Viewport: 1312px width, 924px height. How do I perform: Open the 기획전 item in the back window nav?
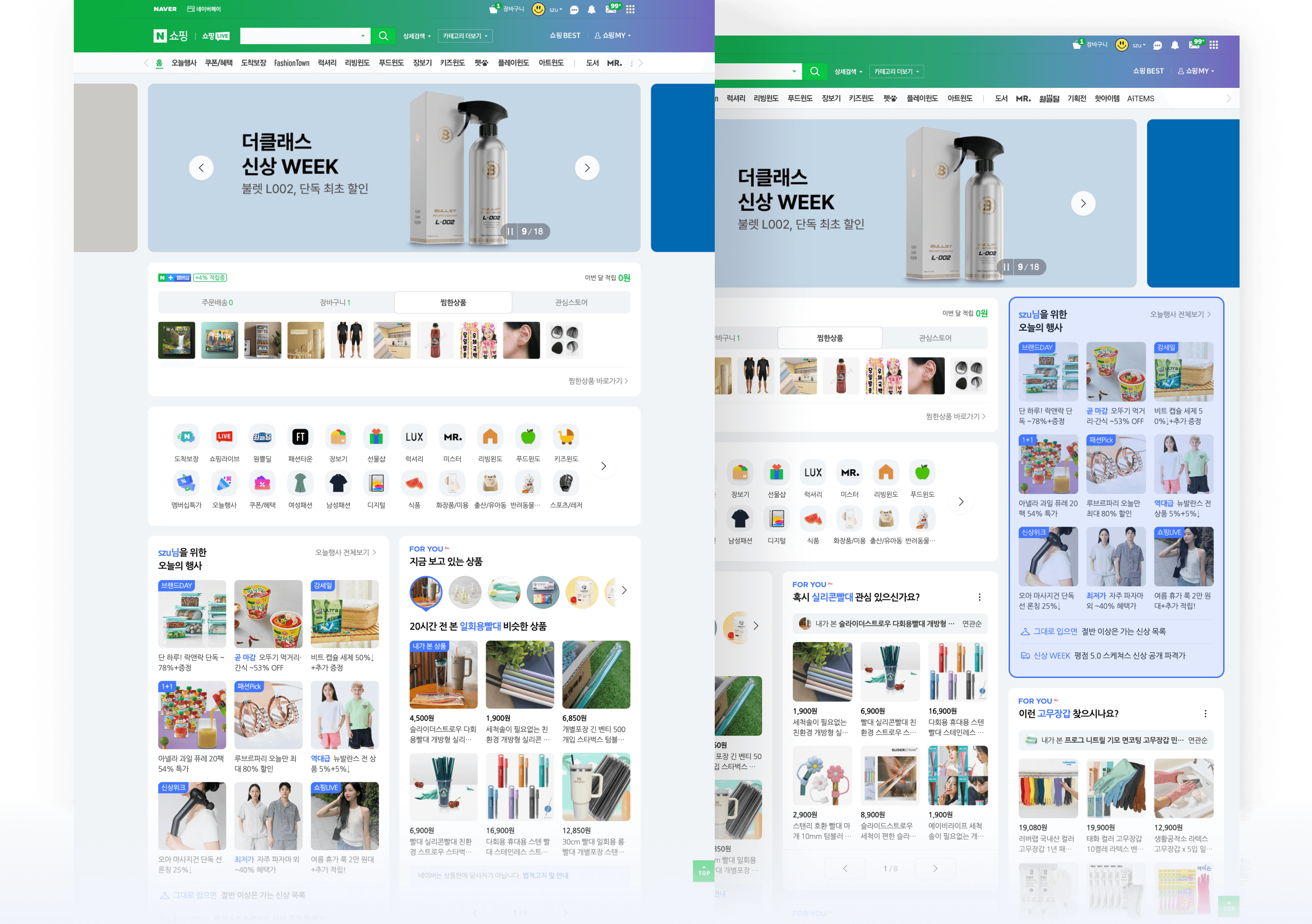click(x=1076, y=98)
